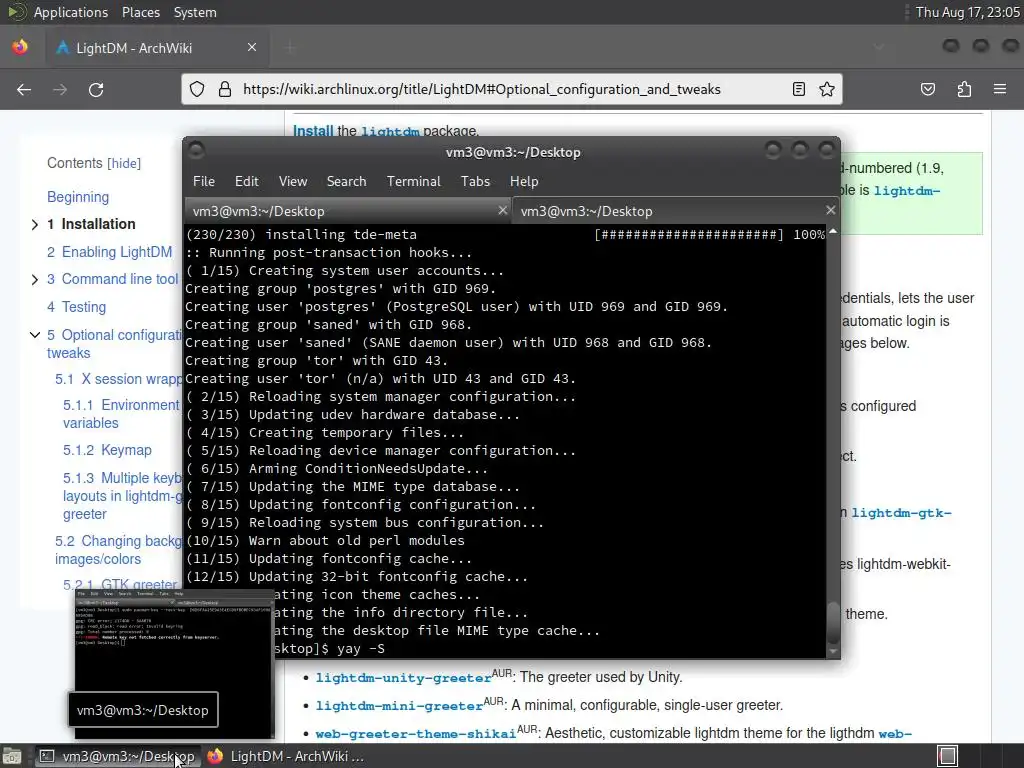Reload the ArchWiki page
Screen dimensions: 1024x768
(x=96, y=89)
